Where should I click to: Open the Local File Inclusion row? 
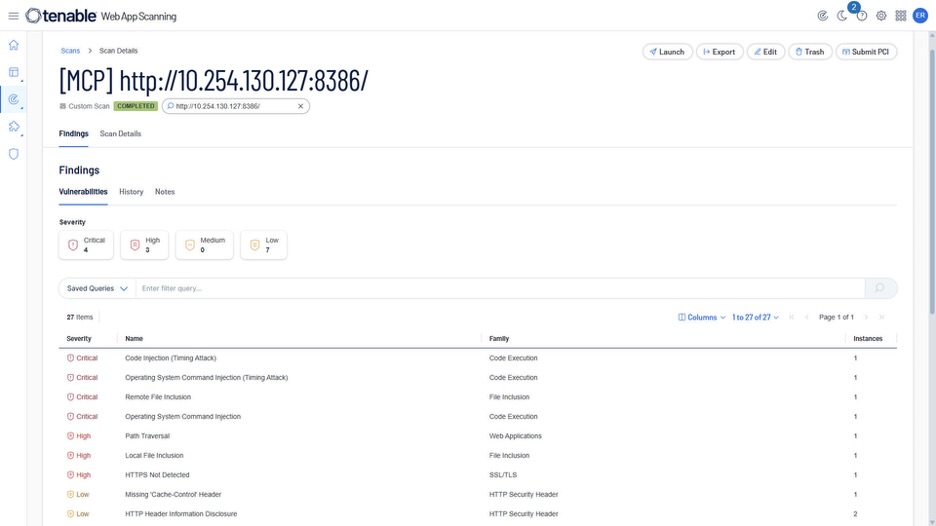[x=478, y=456]
